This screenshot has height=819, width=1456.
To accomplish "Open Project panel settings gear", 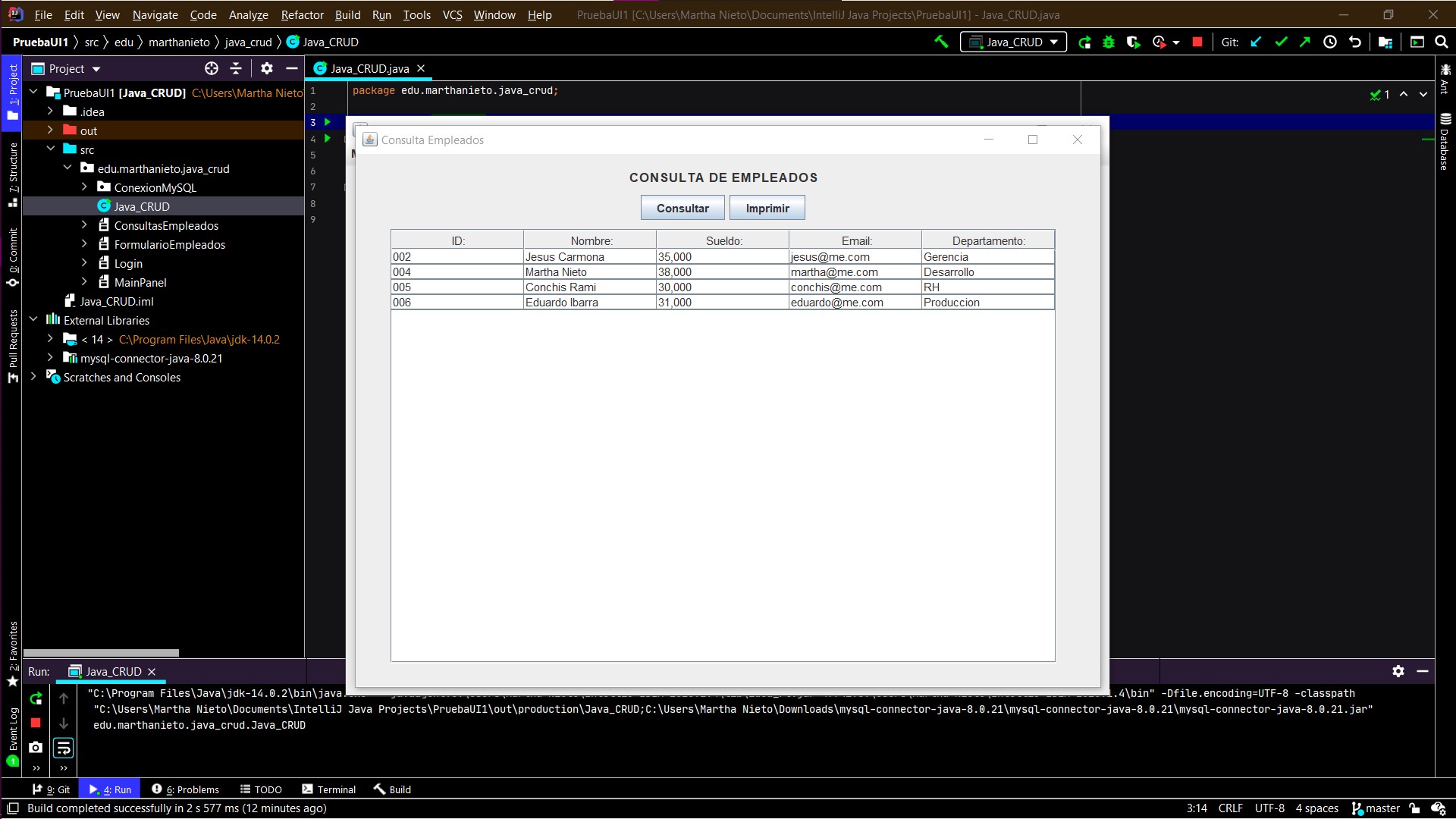I will coord(266,69).
